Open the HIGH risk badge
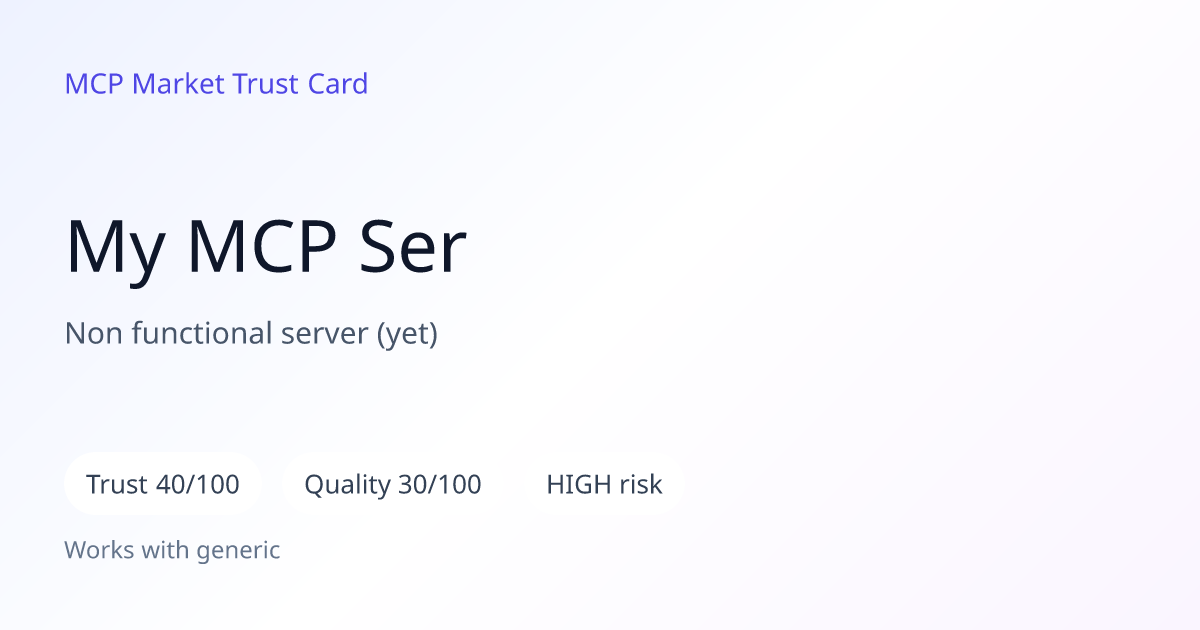The width and height of the screenshot is (1200, 630). [604, 484]
